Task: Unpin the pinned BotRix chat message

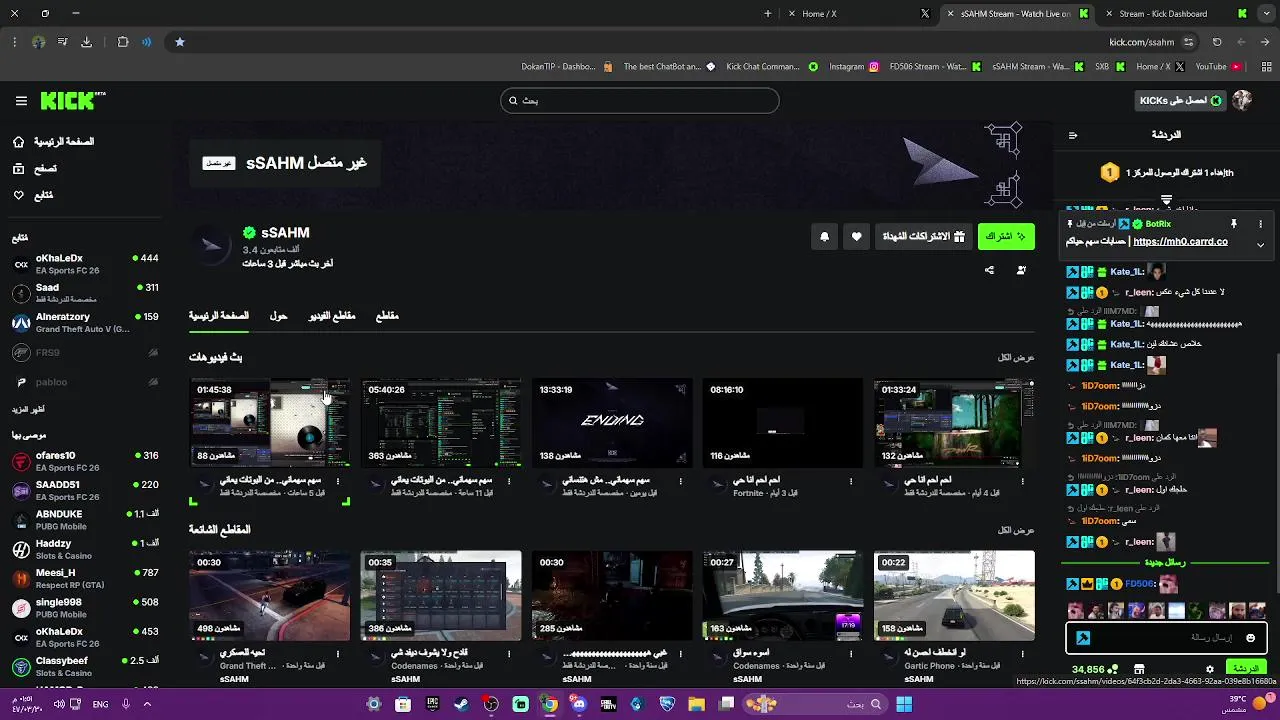Action: [x=1234, y=224]
